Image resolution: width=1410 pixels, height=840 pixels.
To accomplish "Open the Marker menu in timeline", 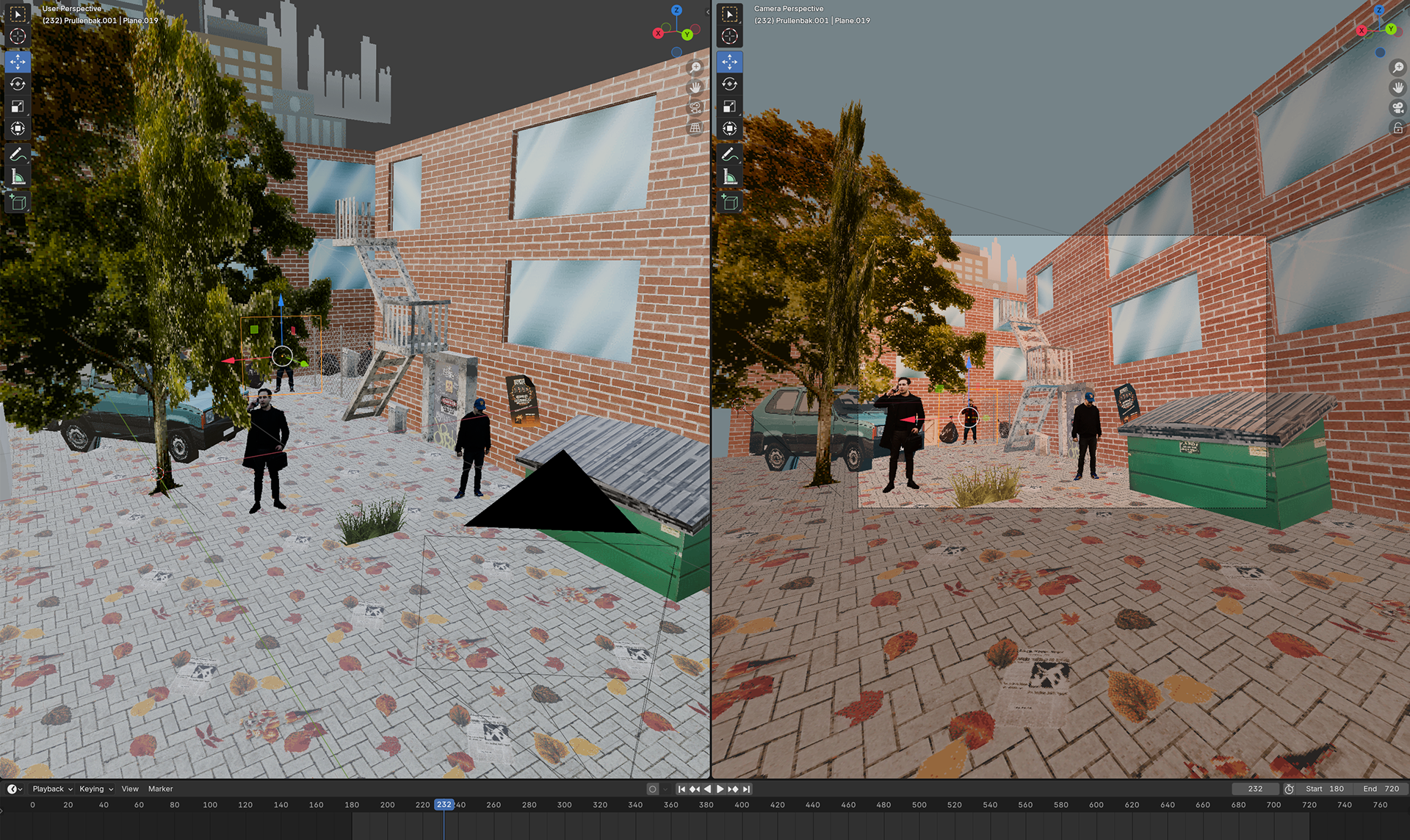I will (160, 789).
